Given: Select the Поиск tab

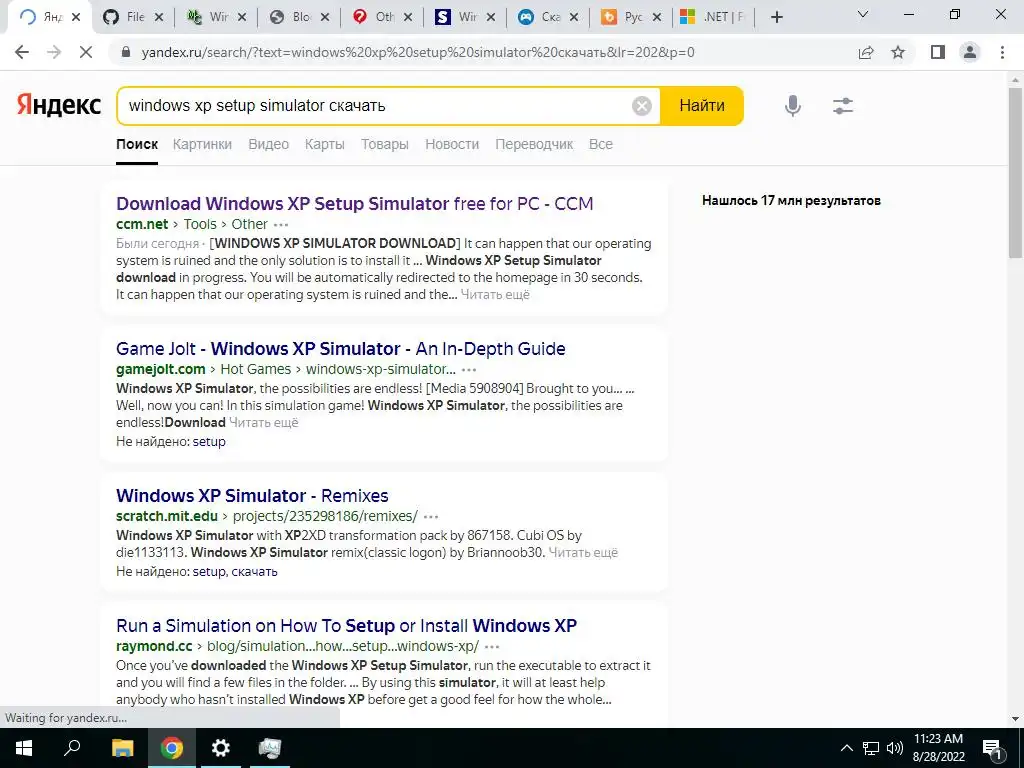Looking at the screenshot, I should tap(137, 144).
